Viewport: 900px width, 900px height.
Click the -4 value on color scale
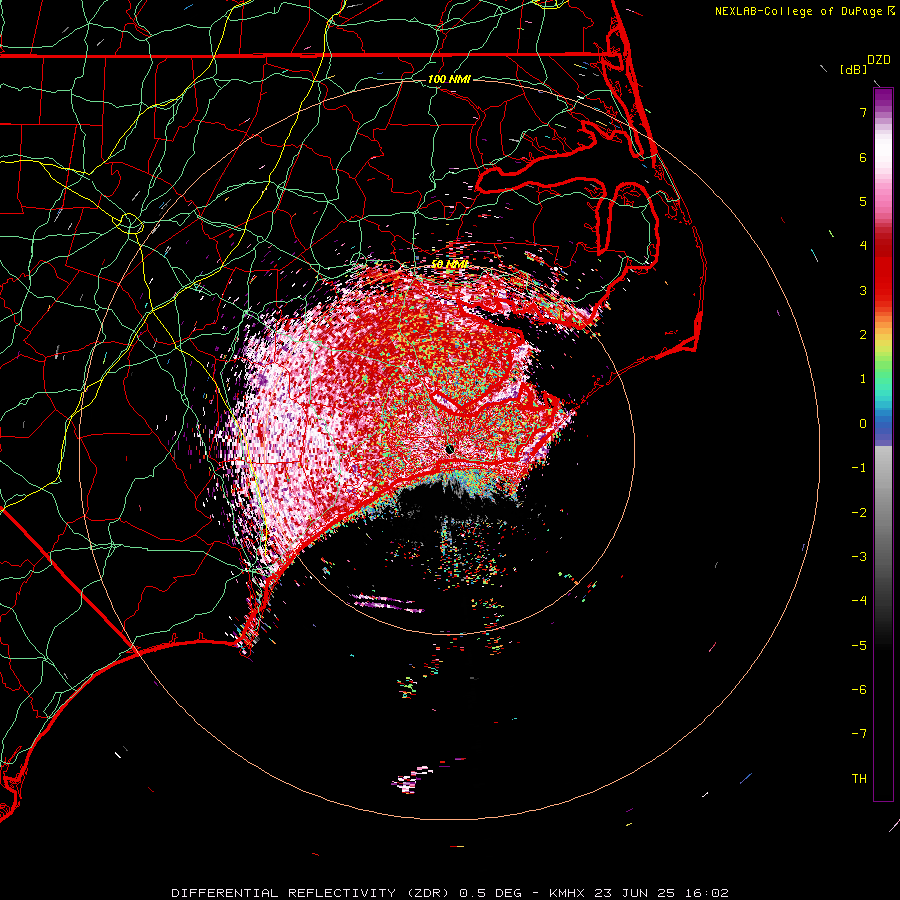coord(859,601)
